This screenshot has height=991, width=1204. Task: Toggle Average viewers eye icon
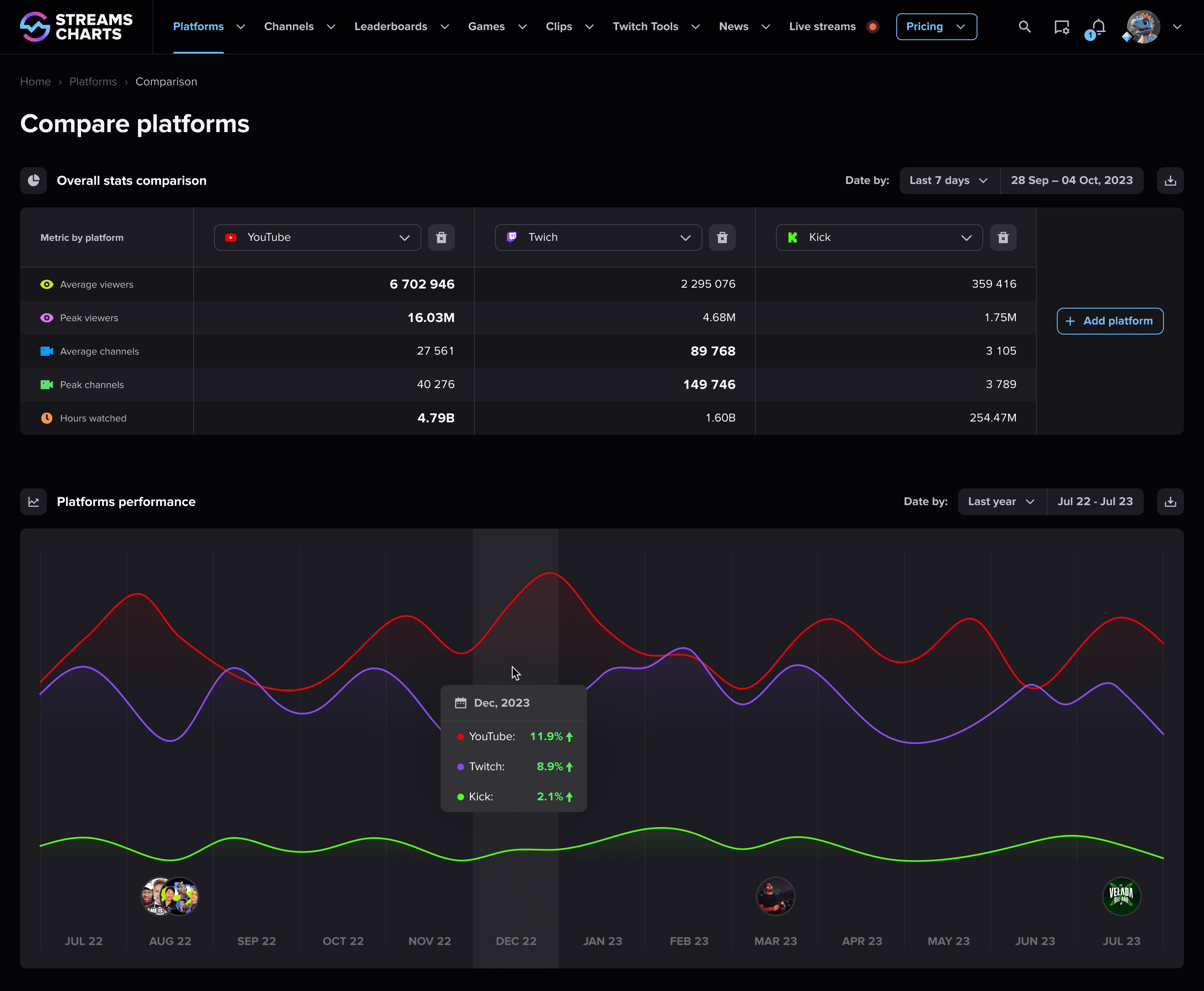(47, 284)
